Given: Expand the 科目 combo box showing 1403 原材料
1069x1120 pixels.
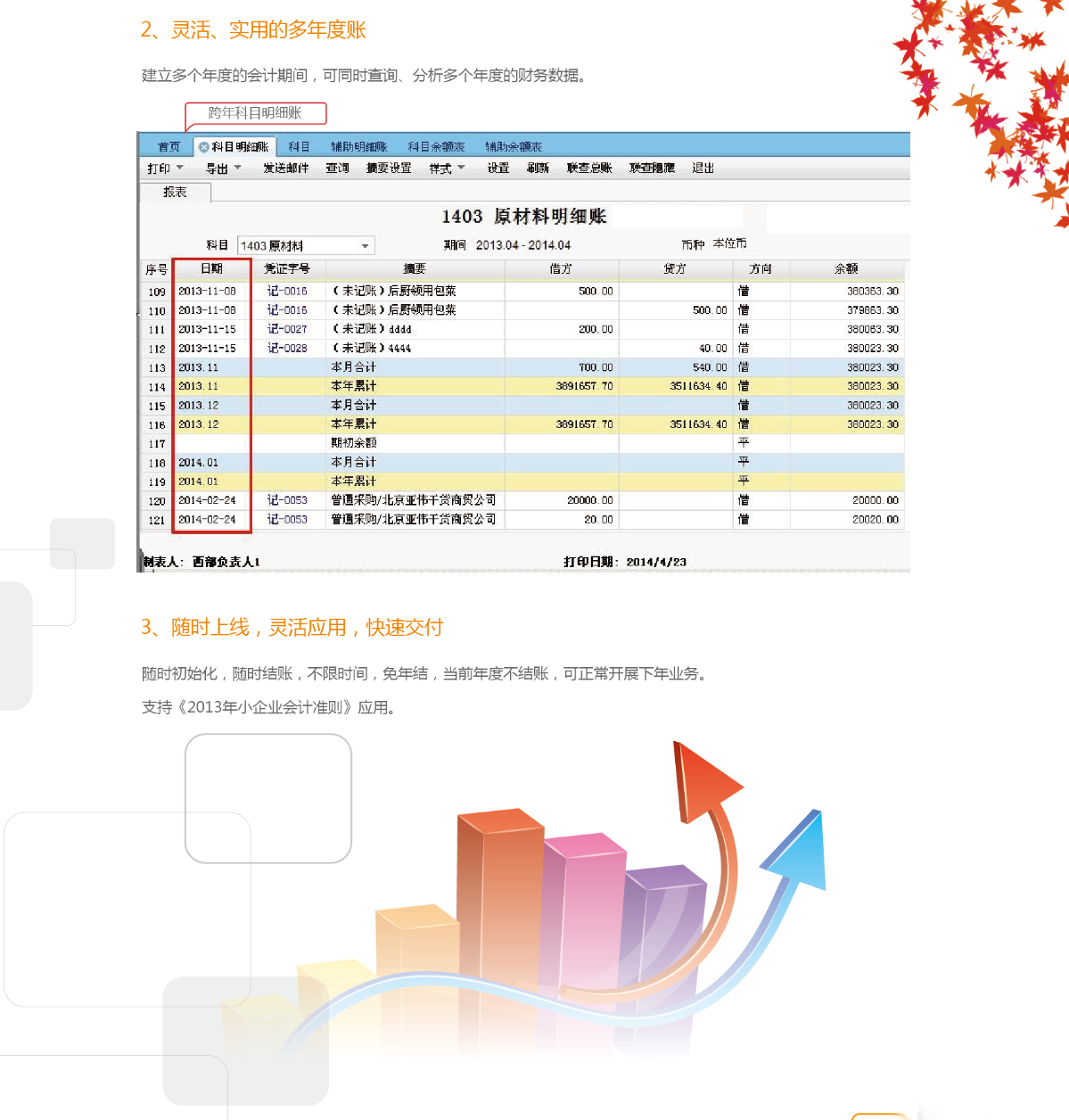Looking at the screenshot, I should pyautogui.click(x=365, y=246).
